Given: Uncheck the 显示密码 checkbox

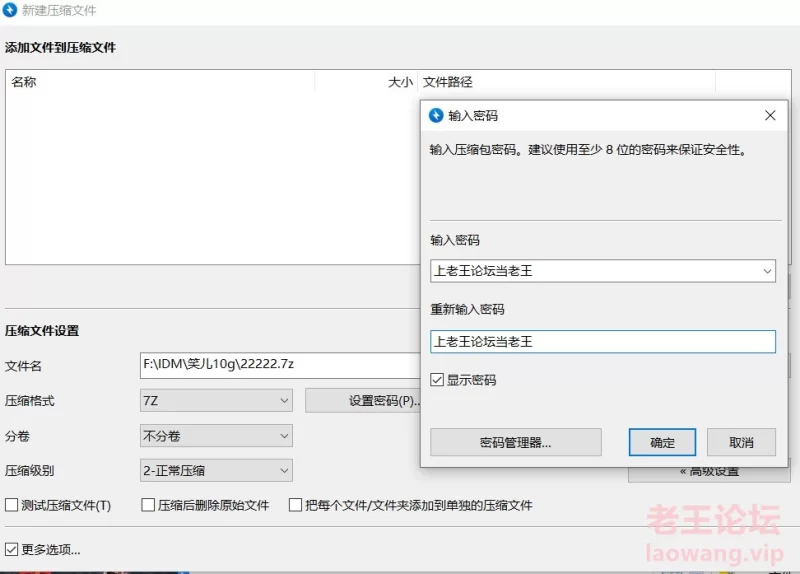Looking at the screenshot, I should pos(437,380).
